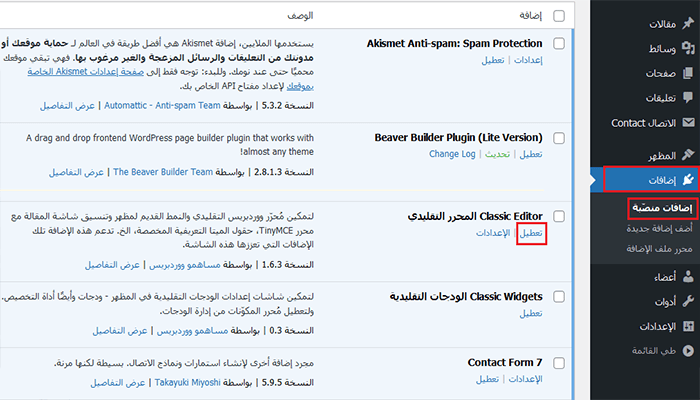Image resolution: width=700 pixels, height=400 pixels.
Task: Select the إضافات منصّبة submenu item
Action: 662,208
